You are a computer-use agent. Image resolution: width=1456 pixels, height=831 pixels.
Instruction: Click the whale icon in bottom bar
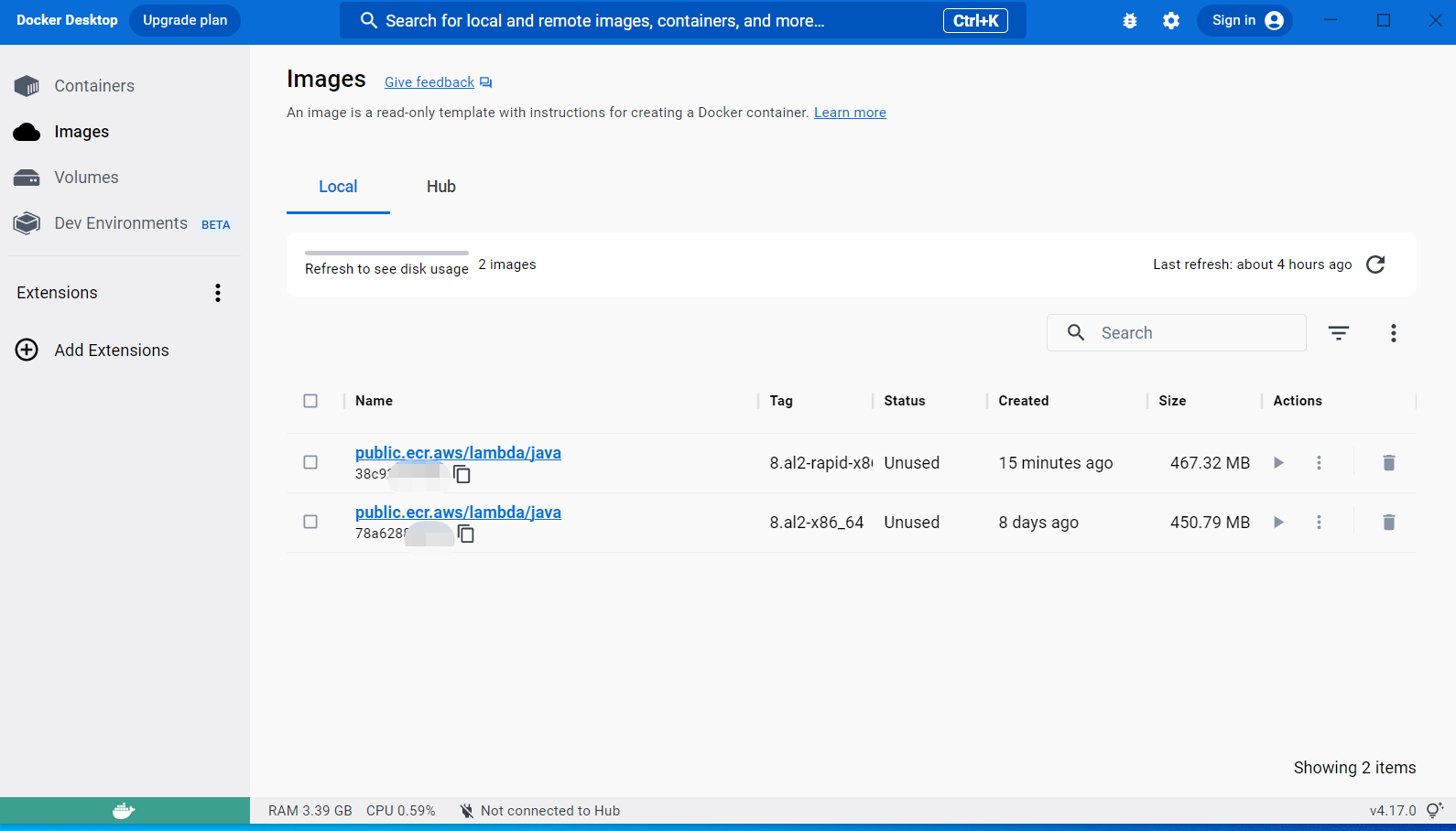coord(124,811)
